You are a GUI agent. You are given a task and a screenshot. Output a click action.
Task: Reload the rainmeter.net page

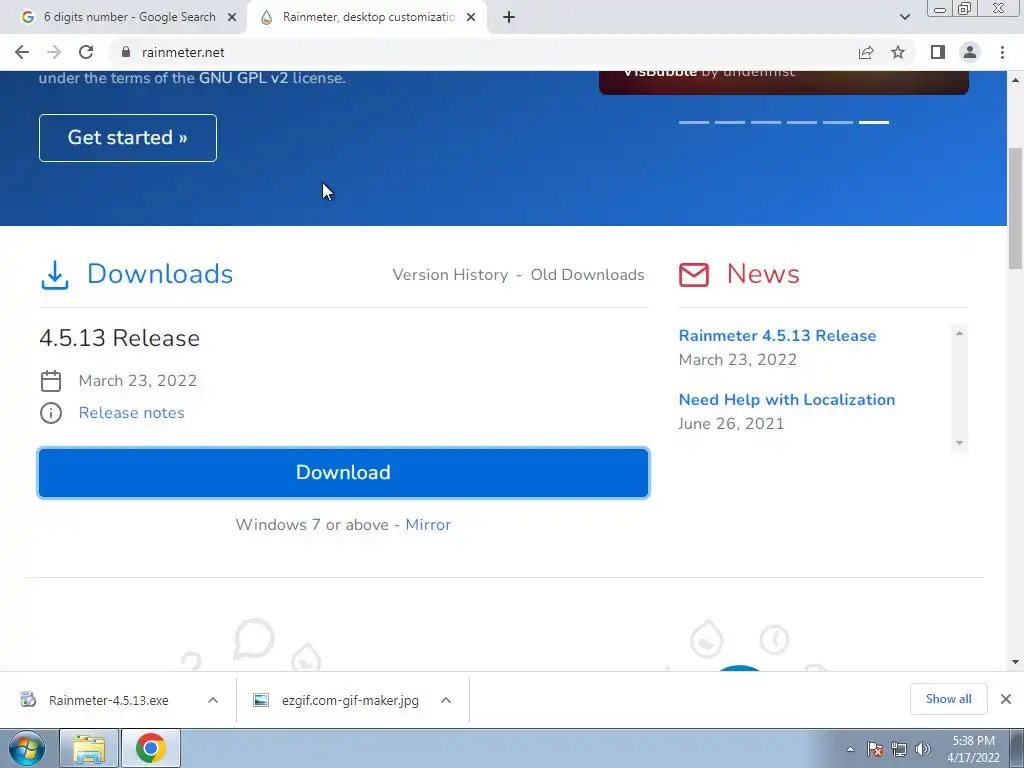[x=86, y=52]
